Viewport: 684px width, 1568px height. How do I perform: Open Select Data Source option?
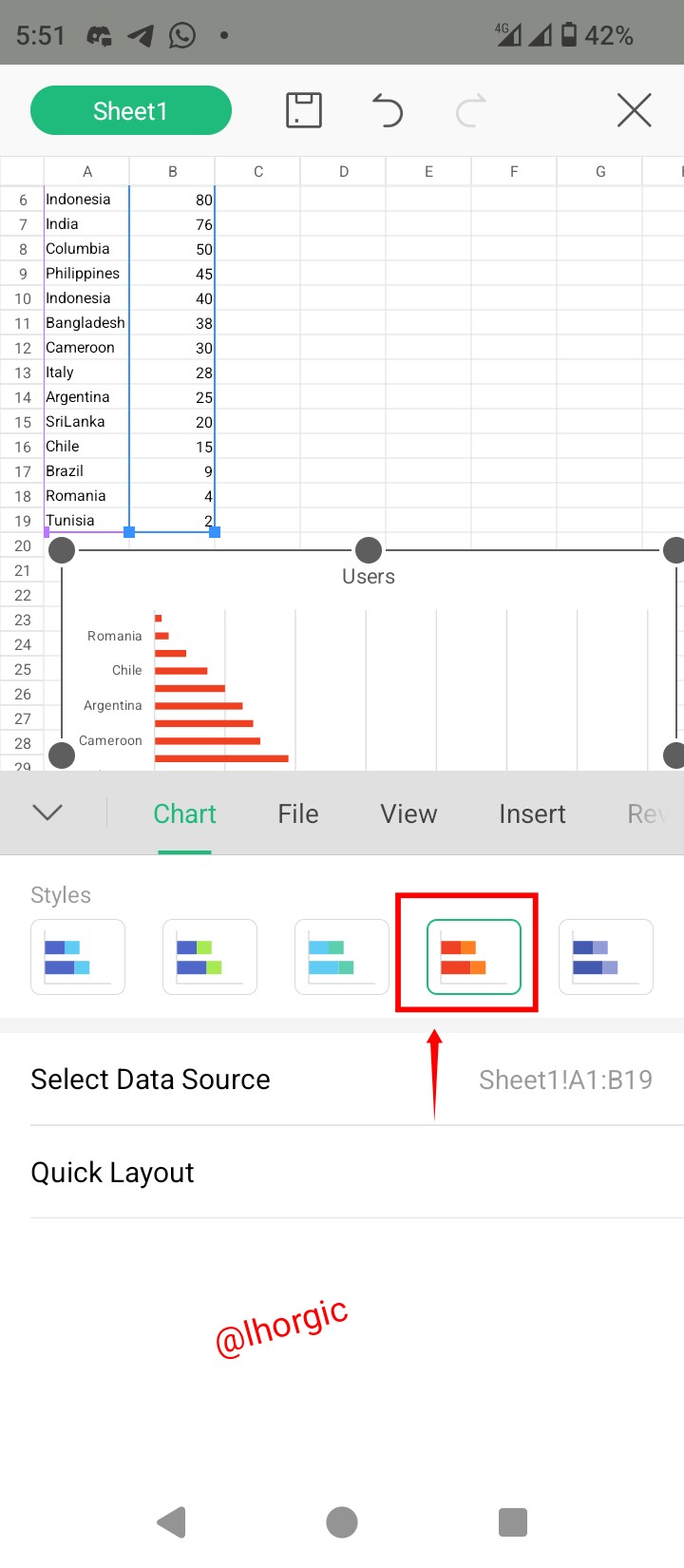[342, 1080]
